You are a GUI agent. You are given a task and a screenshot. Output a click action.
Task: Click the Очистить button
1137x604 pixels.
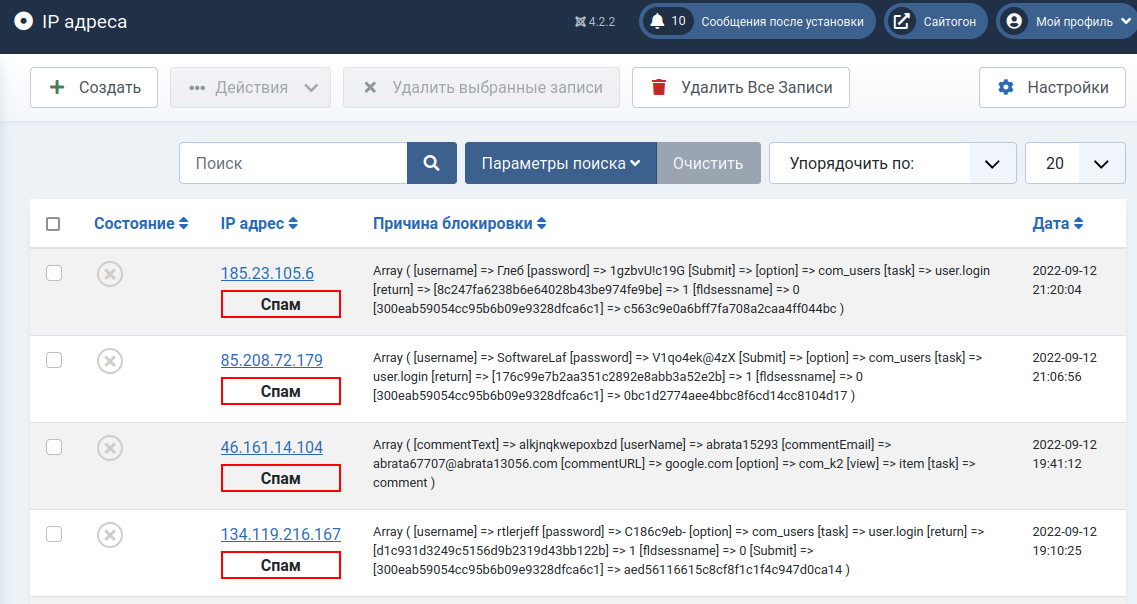[708, 163]
